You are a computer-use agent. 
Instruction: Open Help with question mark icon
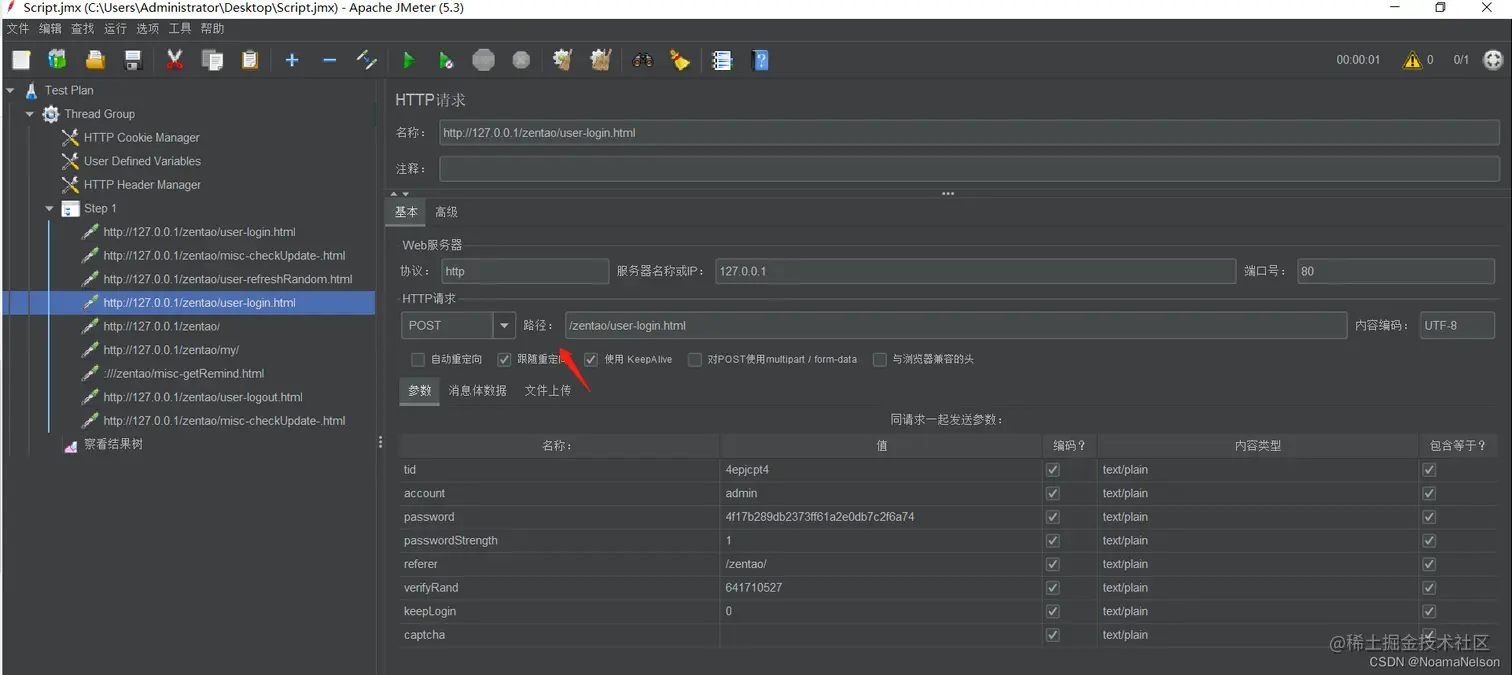pyautogui.click(x=760, y=60)
